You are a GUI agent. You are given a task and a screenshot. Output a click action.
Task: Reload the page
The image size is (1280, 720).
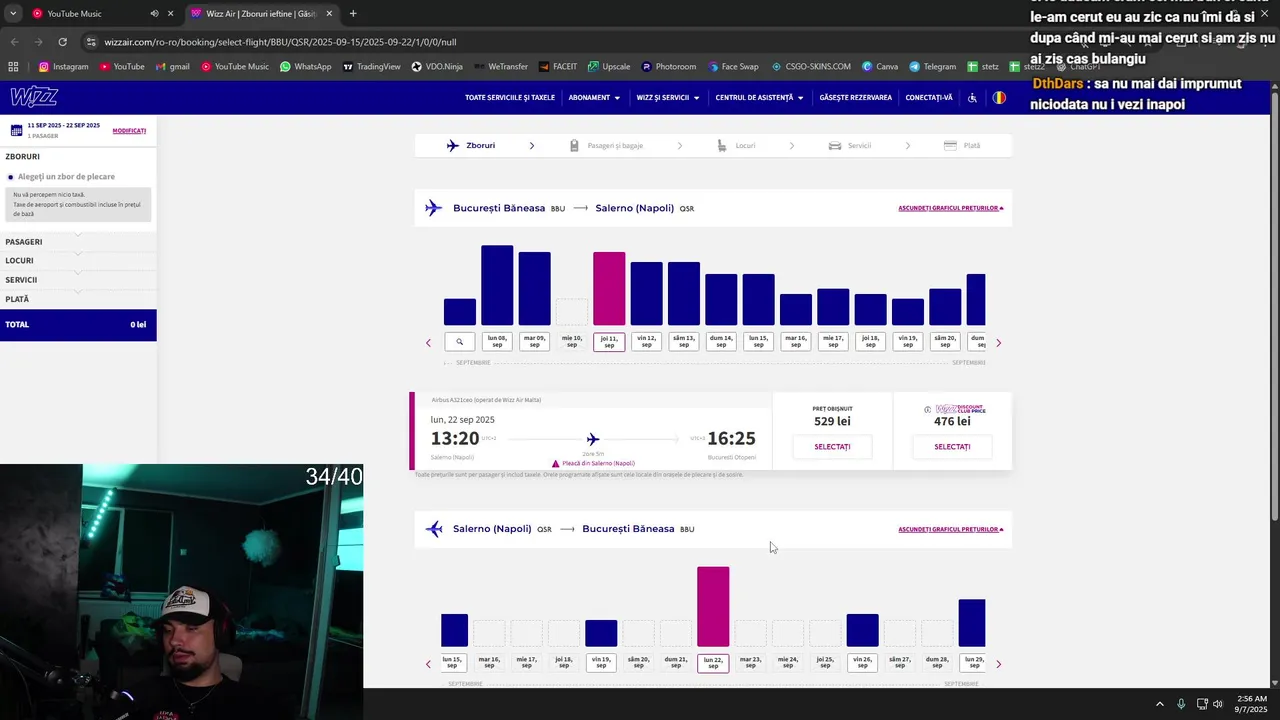coord(62,42)
